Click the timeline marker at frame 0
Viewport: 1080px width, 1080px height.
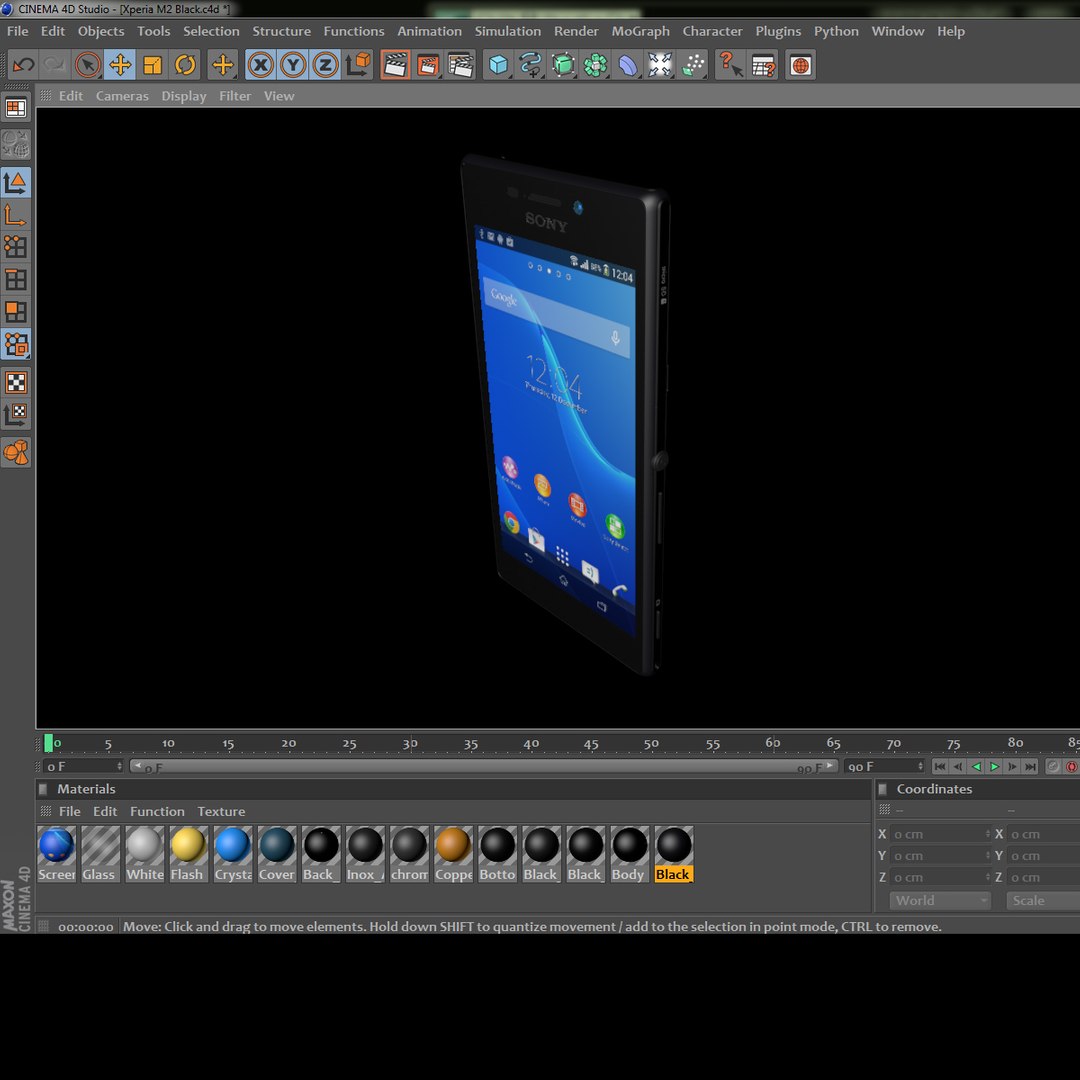pos(48,743)
